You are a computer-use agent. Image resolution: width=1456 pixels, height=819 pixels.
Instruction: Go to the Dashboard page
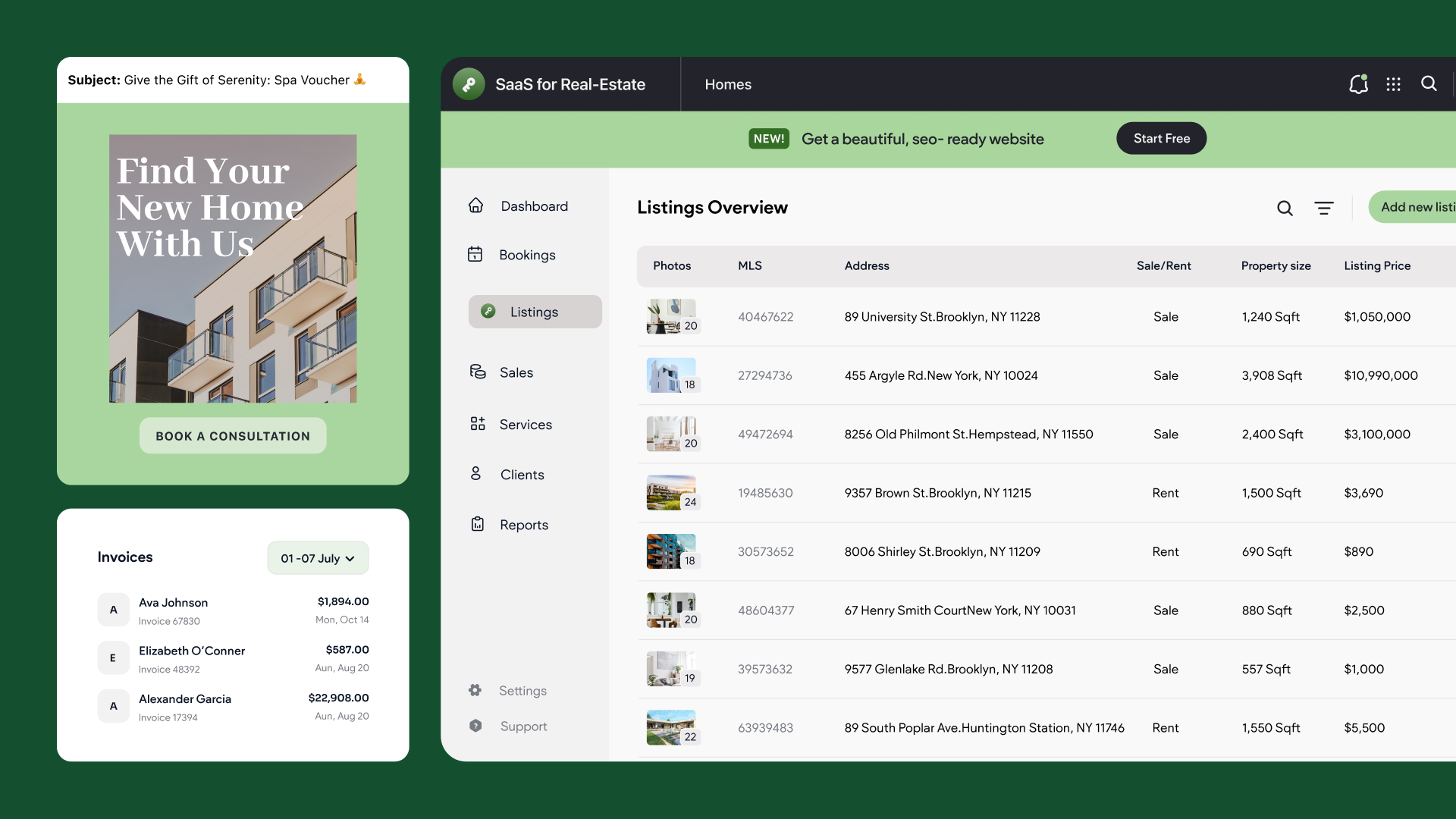[533, 206]
